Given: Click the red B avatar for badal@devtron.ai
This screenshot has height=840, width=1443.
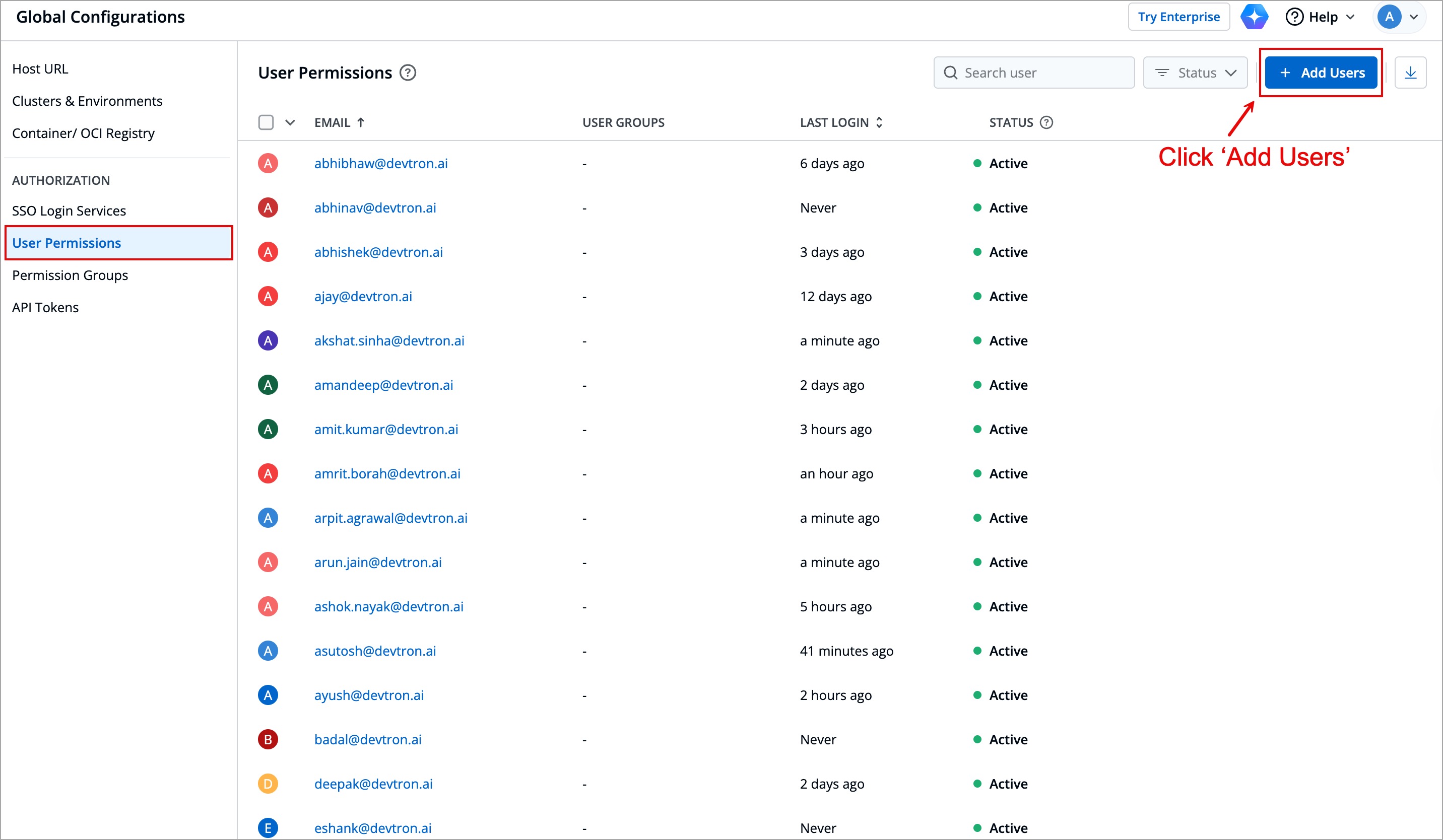Looking at the screenshot, I should tap(268, 739).
